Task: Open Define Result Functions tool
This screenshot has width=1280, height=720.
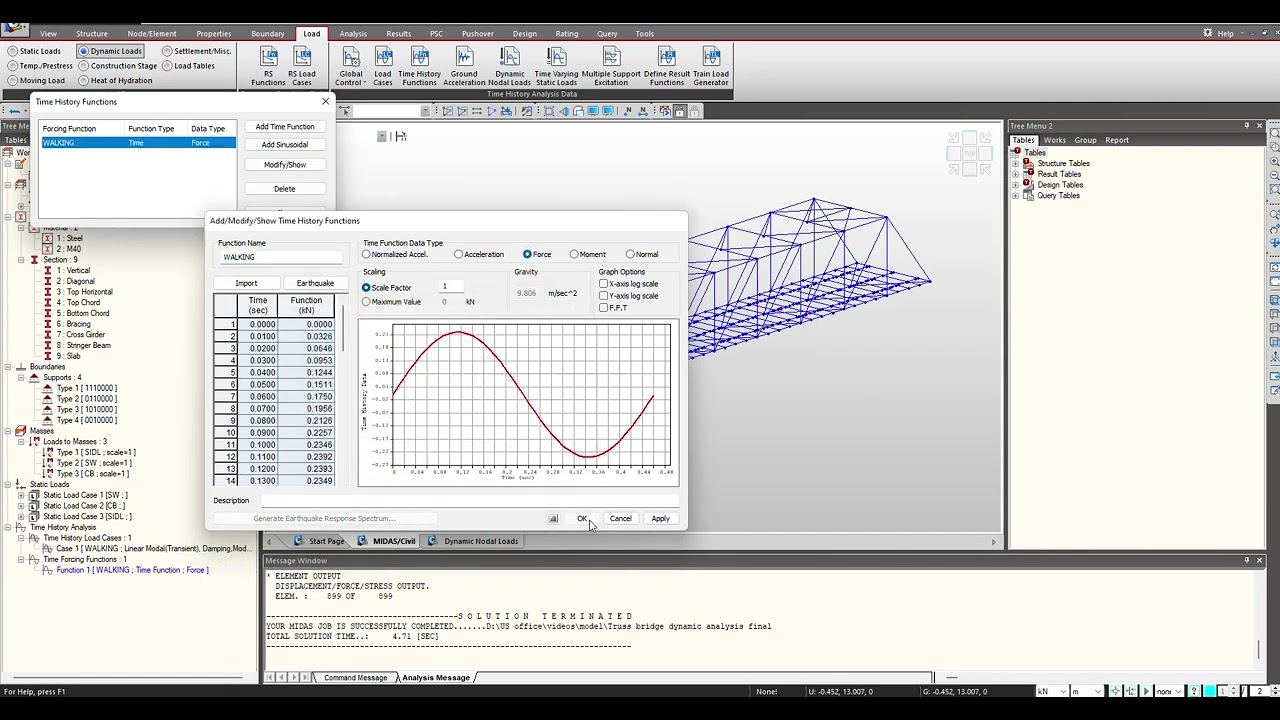Action: 666,66
